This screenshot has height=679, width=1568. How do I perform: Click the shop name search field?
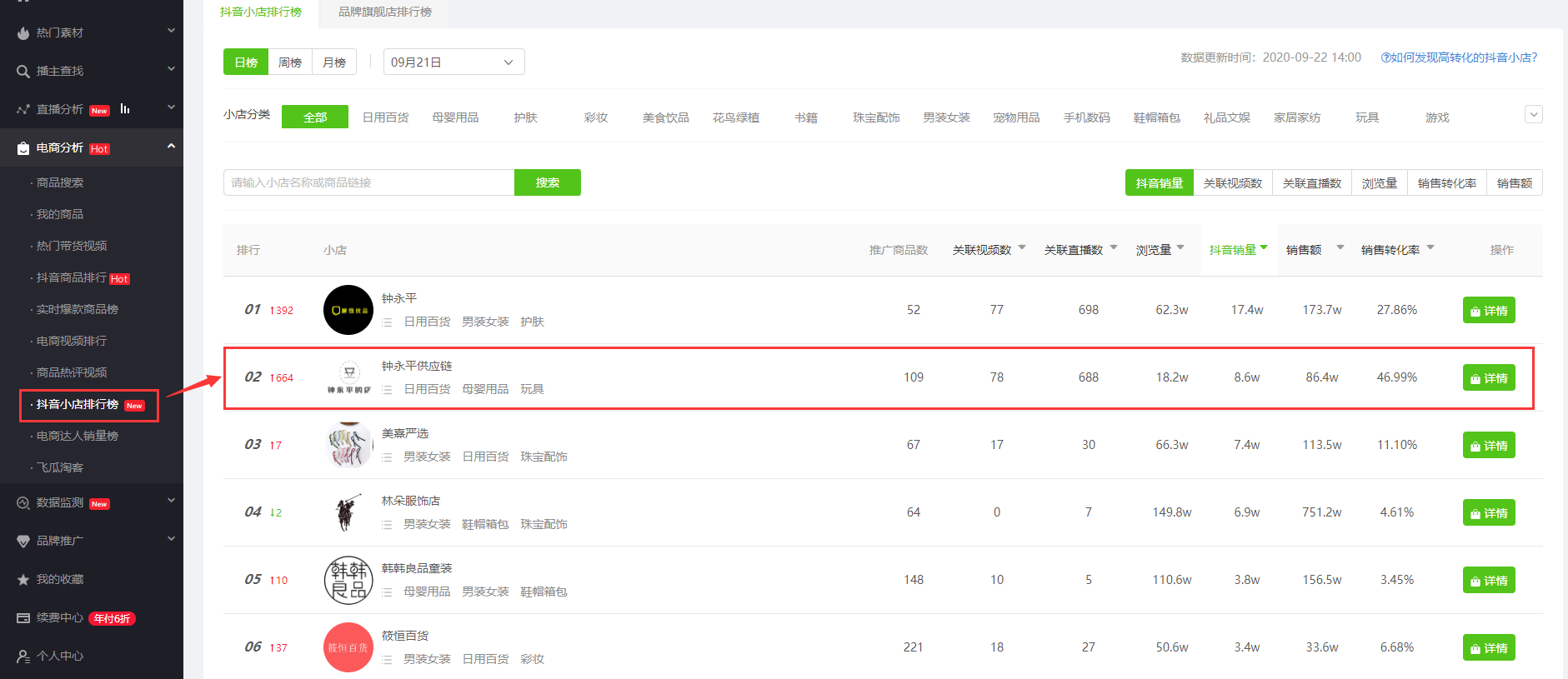click(368, 182)
